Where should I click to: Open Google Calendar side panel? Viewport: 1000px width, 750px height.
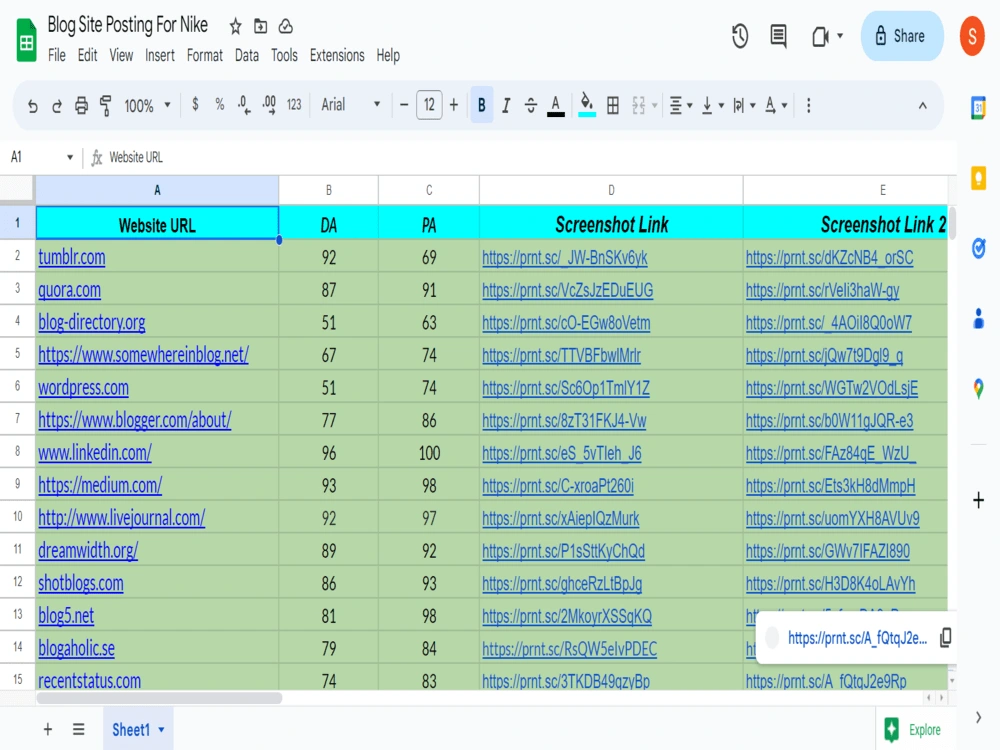pos(978,107)
